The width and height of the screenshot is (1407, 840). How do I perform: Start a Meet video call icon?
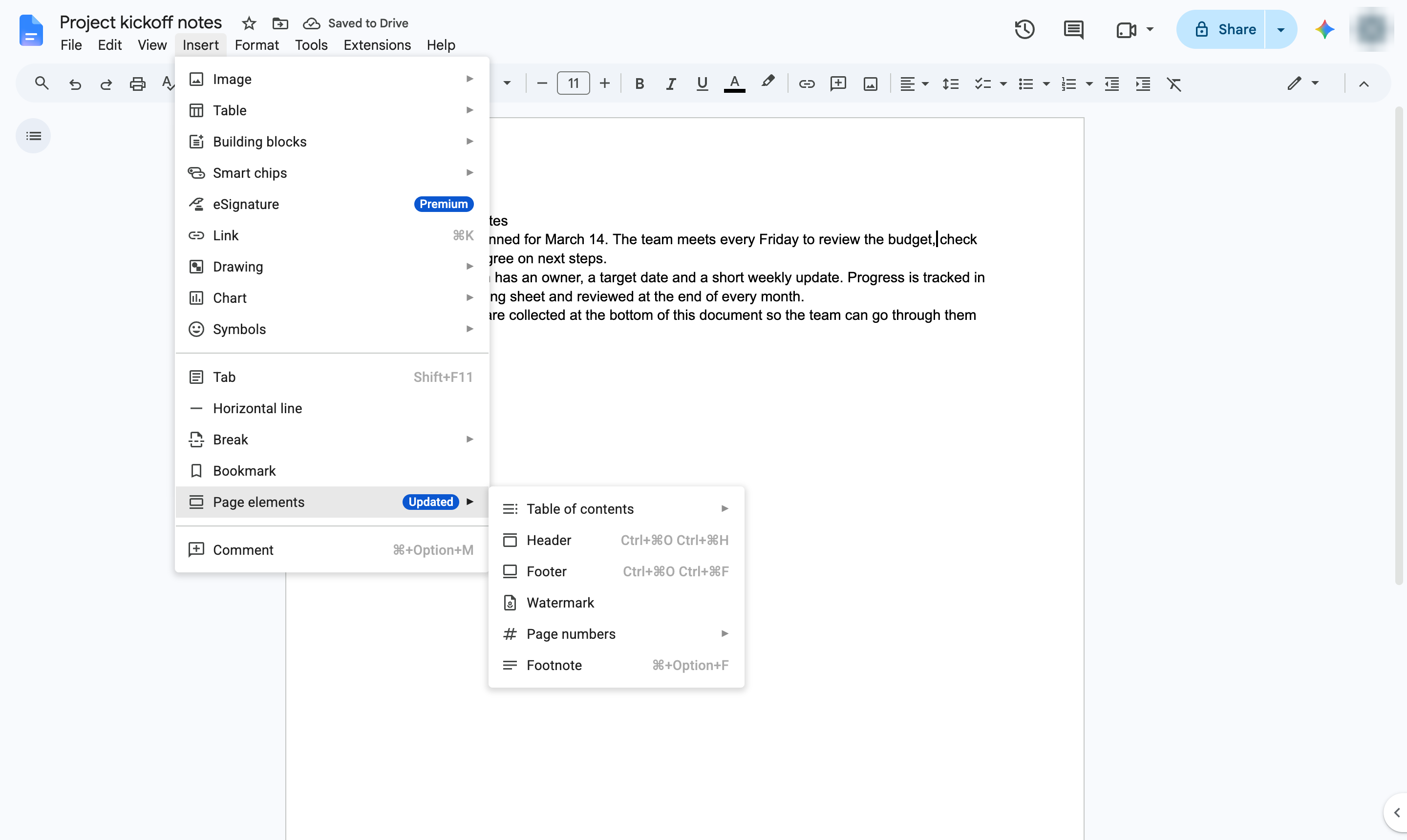pyautogui.click(x=1126, y=29)
